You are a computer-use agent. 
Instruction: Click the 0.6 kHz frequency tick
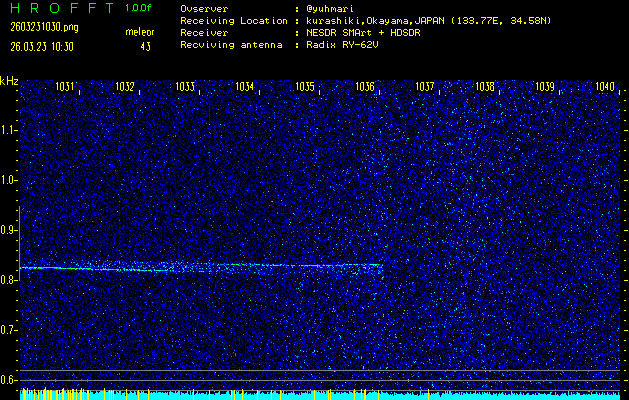pos(9,380)
